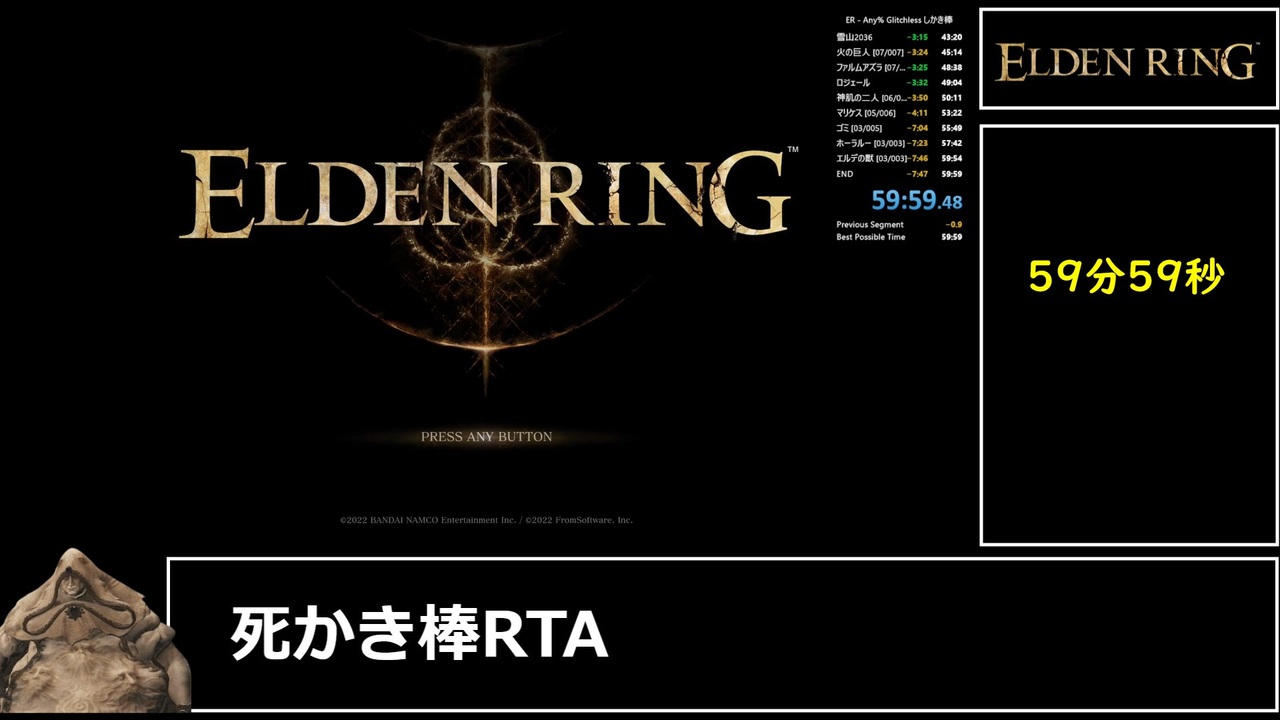
Task: Click the 49:04 split time
Action: tap(952, 82)
